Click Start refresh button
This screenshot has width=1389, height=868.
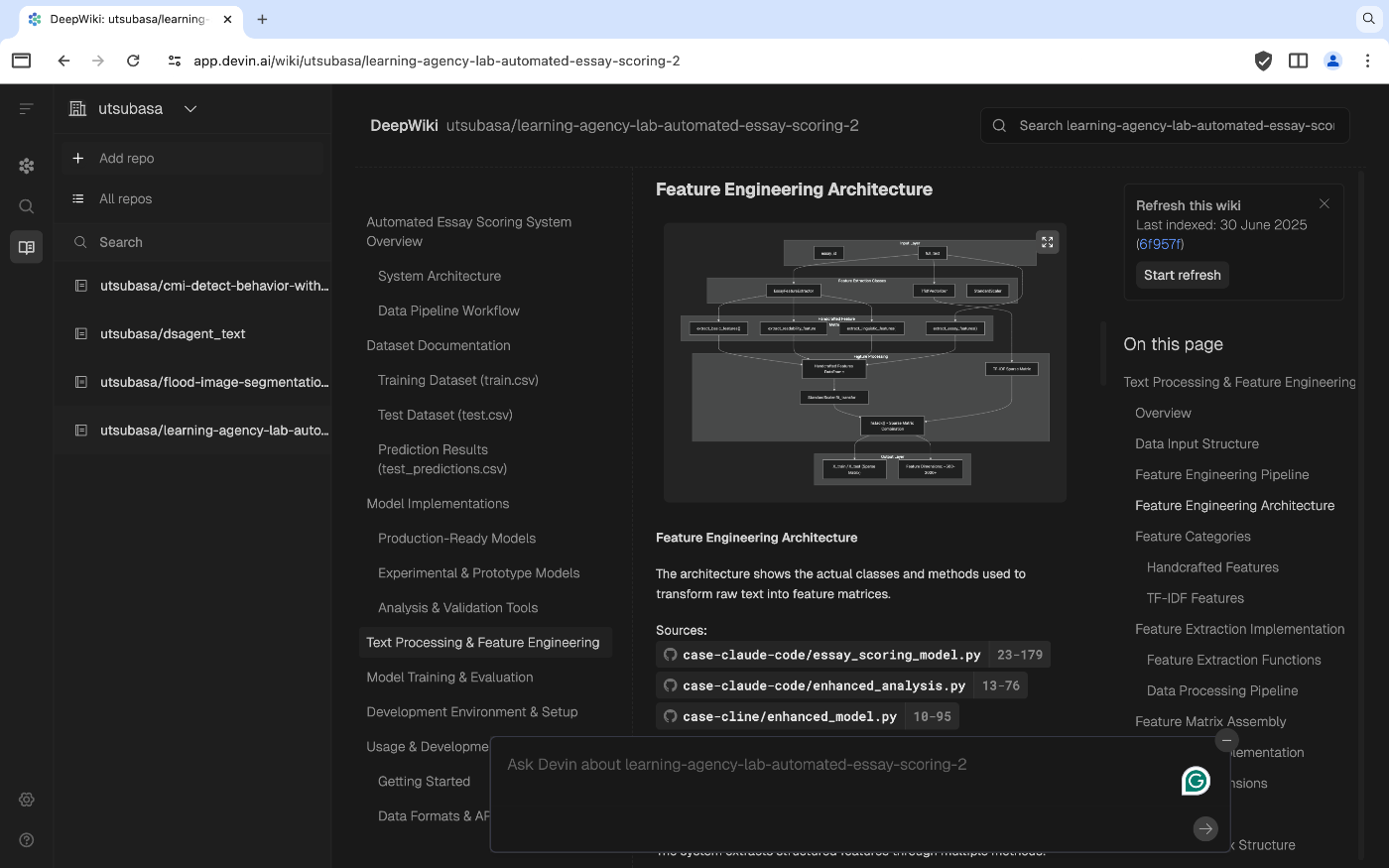(x=1182, y=276)
